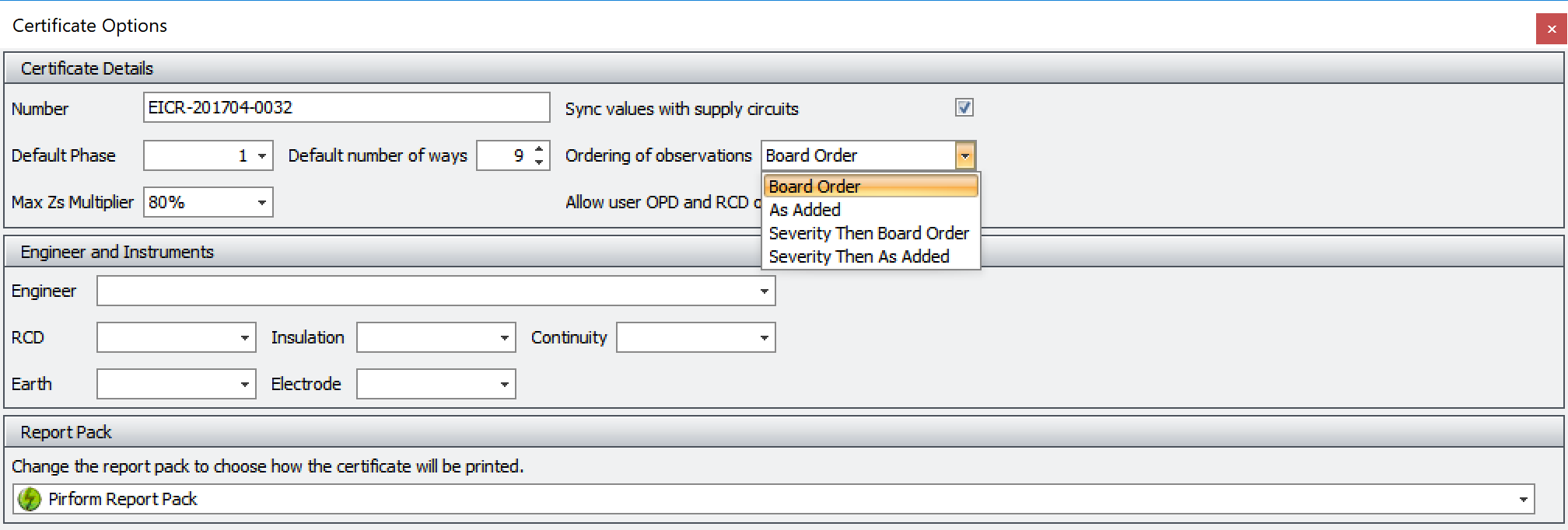Open the Report Pack selection dropdown
The image size is (1568, 530).
(x=1523, y=500)
